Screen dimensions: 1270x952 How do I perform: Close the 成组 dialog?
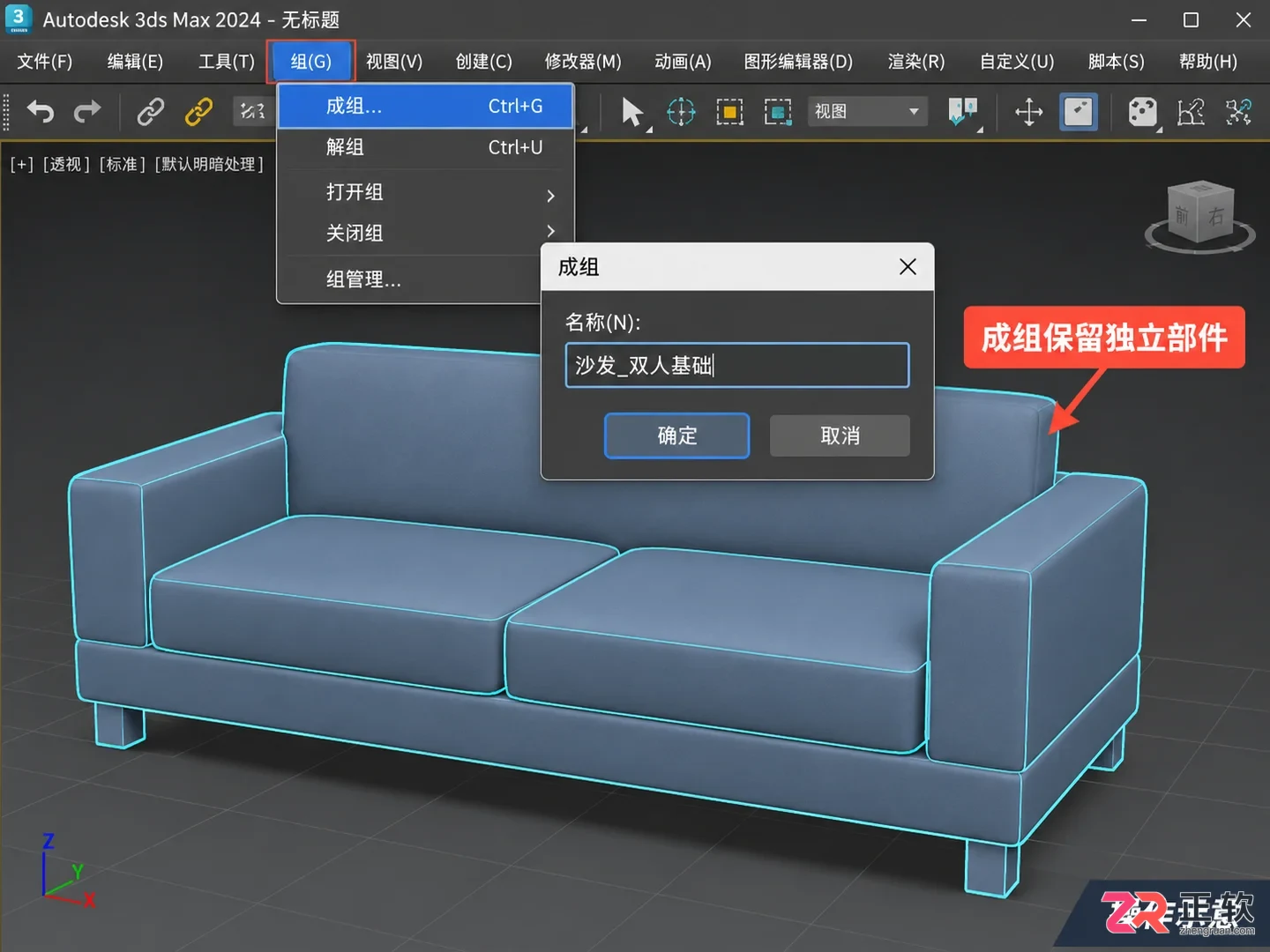[x=908, y=267]
